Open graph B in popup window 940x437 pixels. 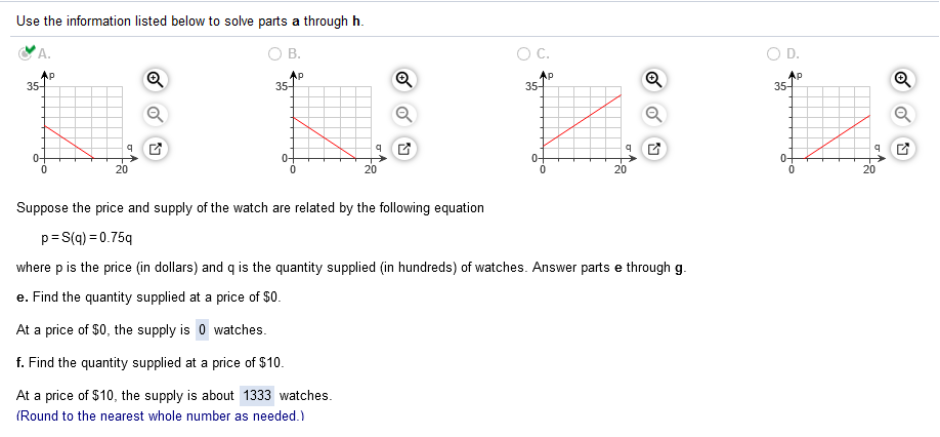click(404, 149)
